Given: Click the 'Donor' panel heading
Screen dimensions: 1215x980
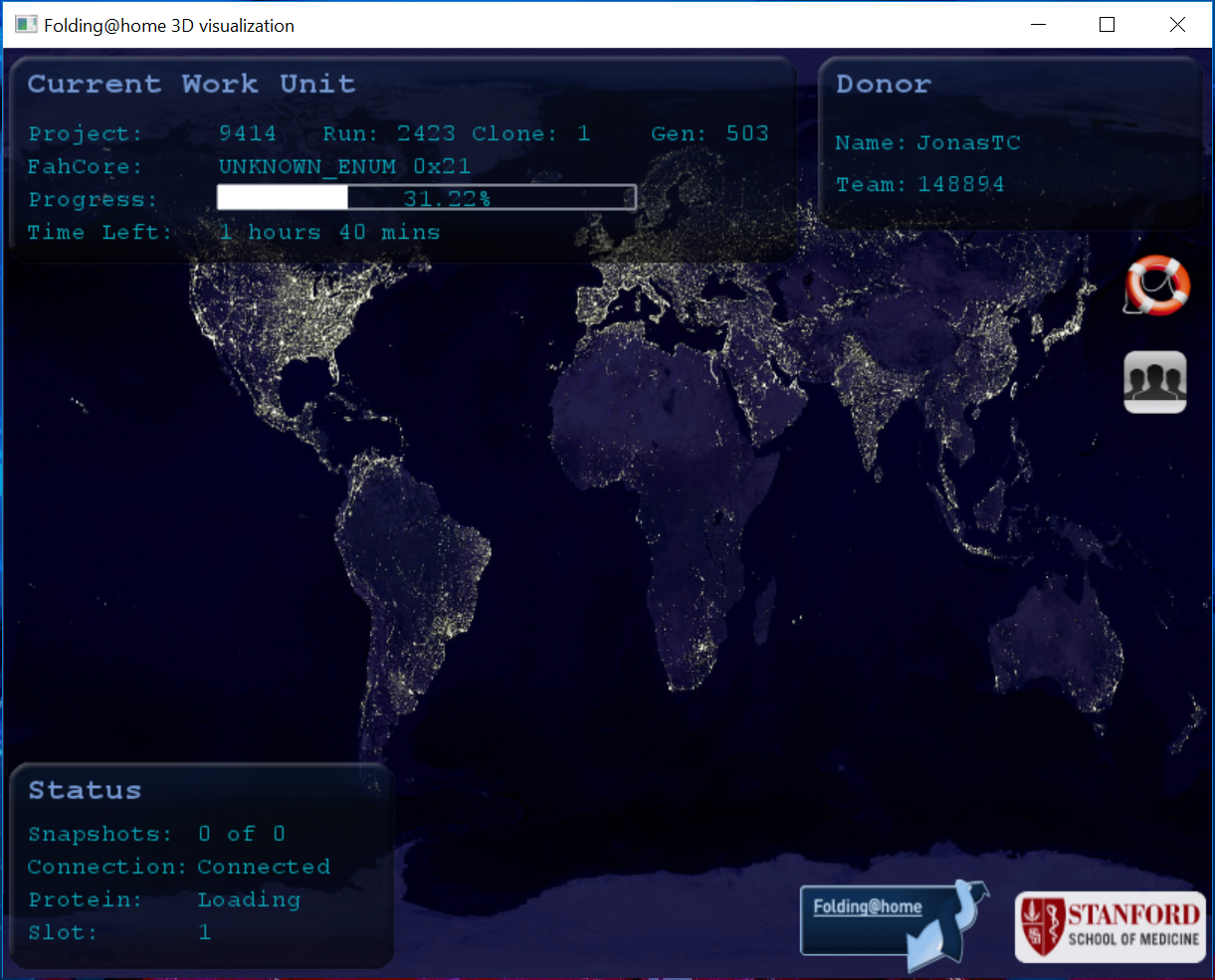Looking at the screenshot, I should point(884,84).
